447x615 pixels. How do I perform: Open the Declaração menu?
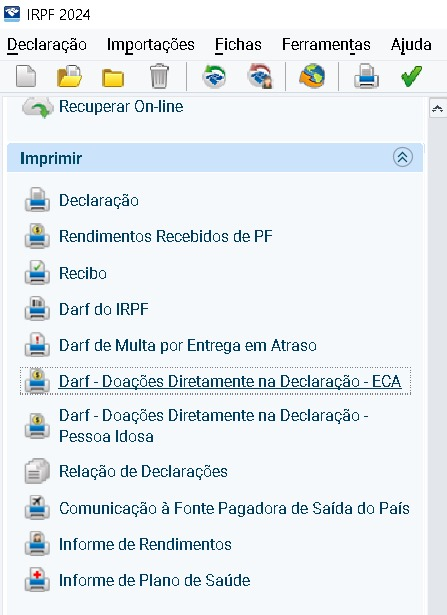[x=47, y=44]
